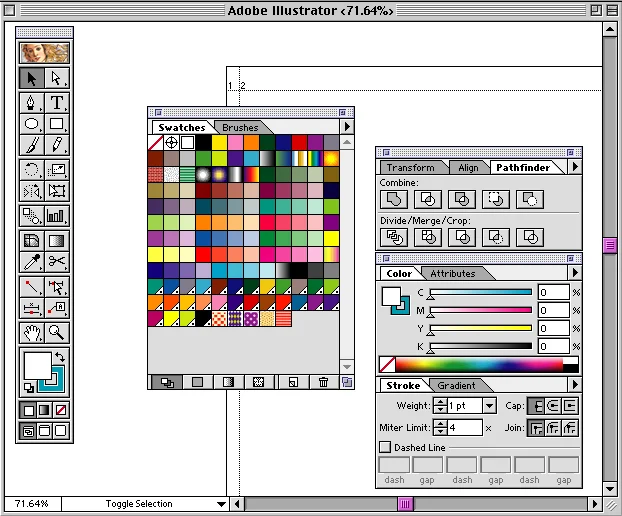Select the Pencil tool
Viewport: 622px width, 516px height.
click(x=56, y=145)
